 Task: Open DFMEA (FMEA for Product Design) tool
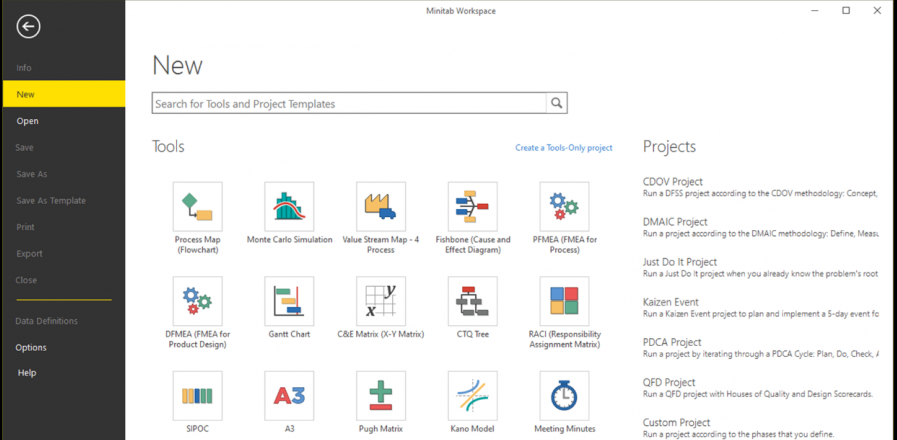197,301
